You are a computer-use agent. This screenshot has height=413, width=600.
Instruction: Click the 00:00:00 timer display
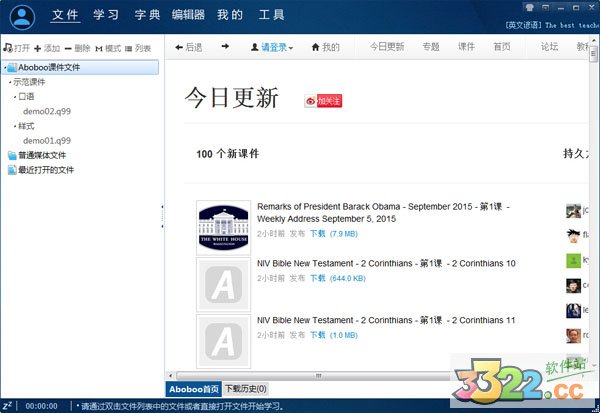click(x=41, y=406)
